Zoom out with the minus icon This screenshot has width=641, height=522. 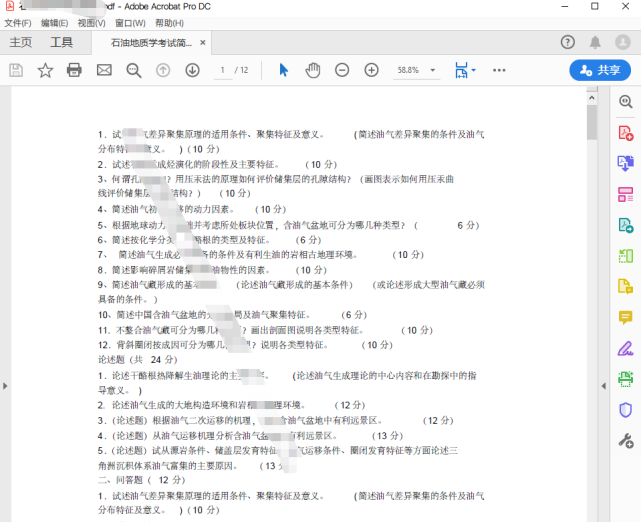pyautogui.click(x=342, y=70)
